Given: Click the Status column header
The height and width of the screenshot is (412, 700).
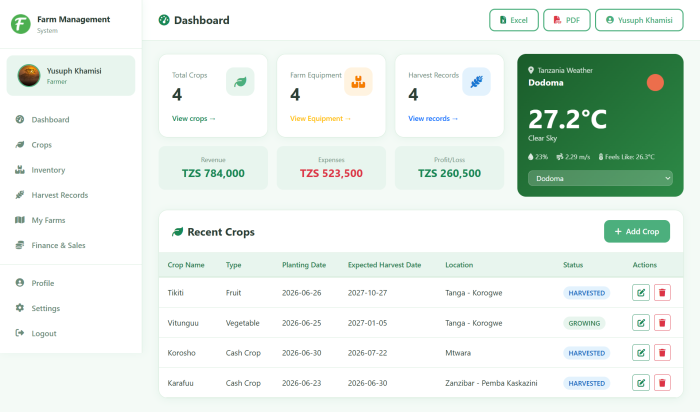Looking at the screenshot, I should coord(573,265).
